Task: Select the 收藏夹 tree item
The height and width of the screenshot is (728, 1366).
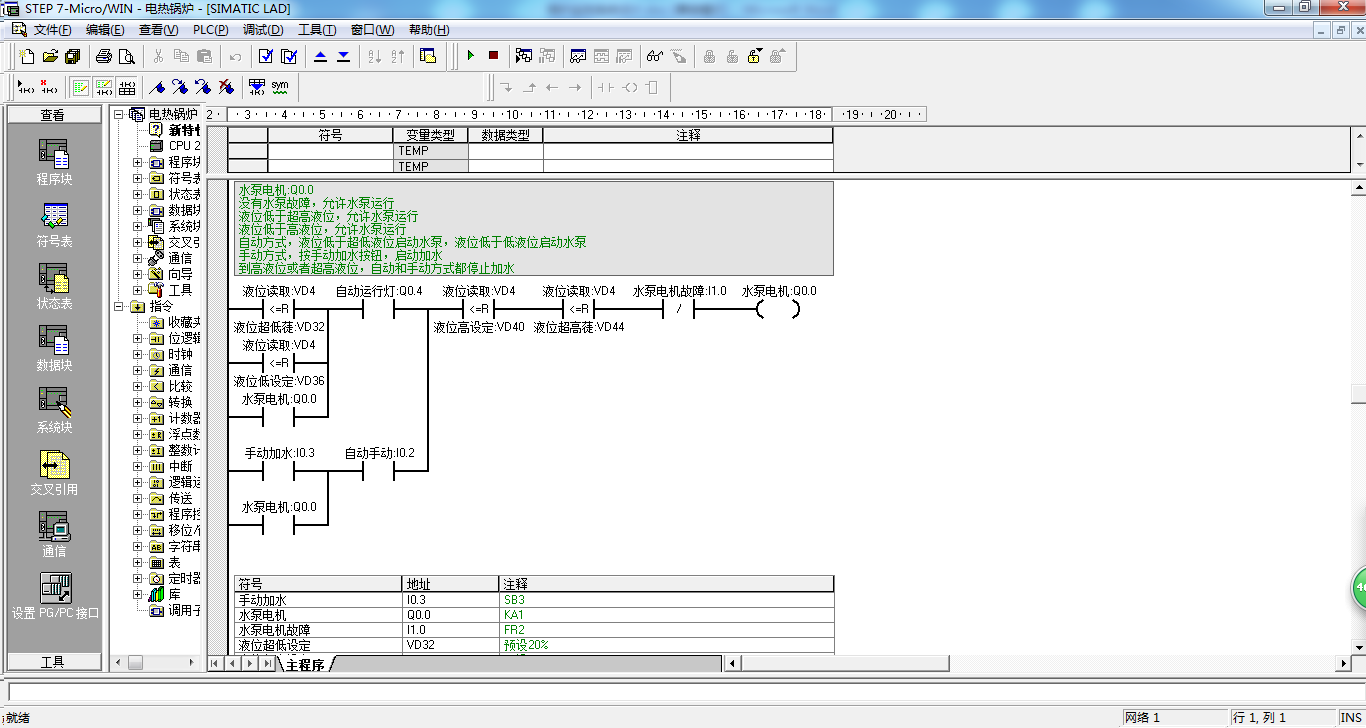Action: pos(176,322)
